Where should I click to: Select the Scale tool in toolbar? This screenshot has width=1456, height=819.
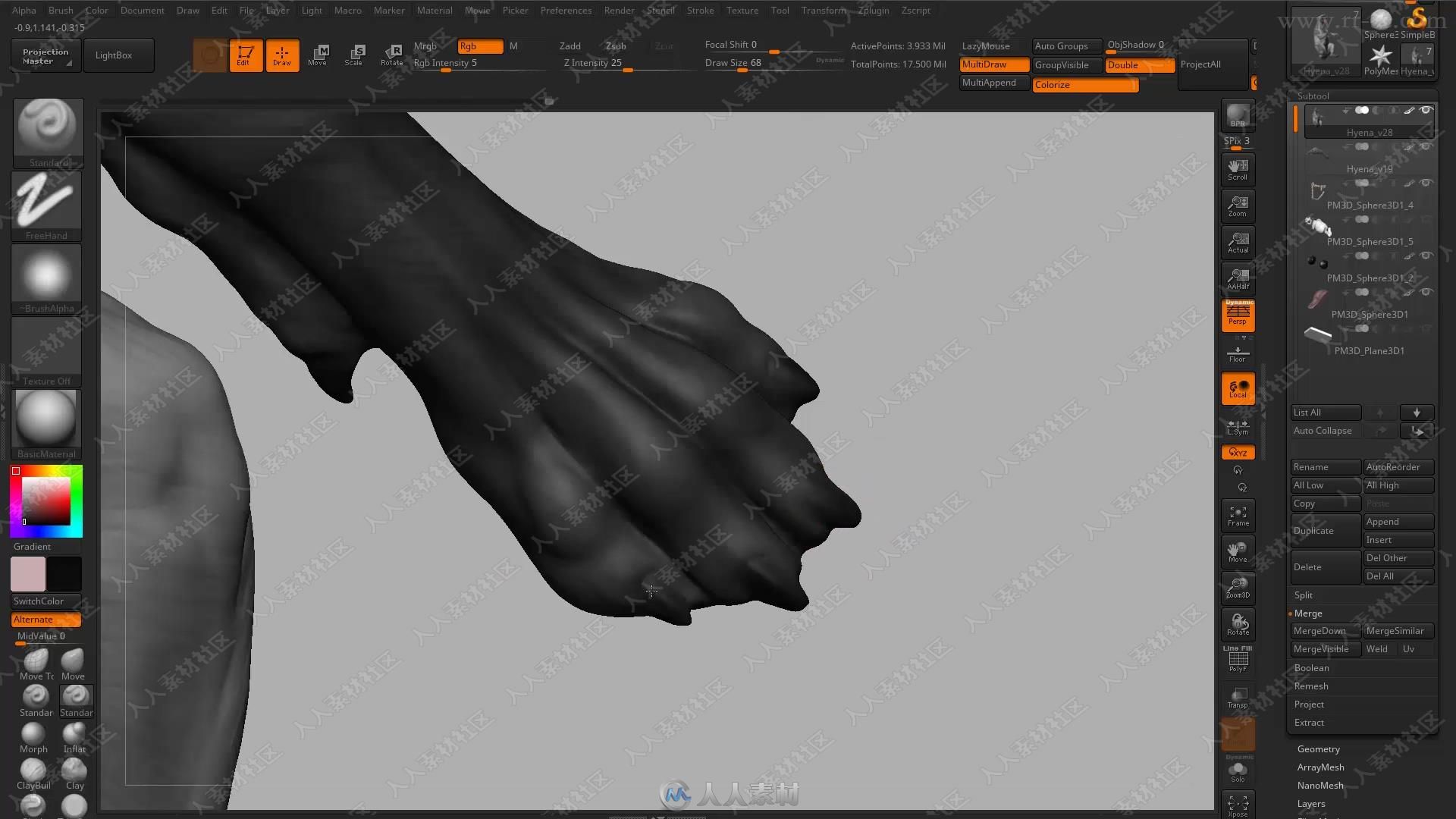tap(355, 54)
